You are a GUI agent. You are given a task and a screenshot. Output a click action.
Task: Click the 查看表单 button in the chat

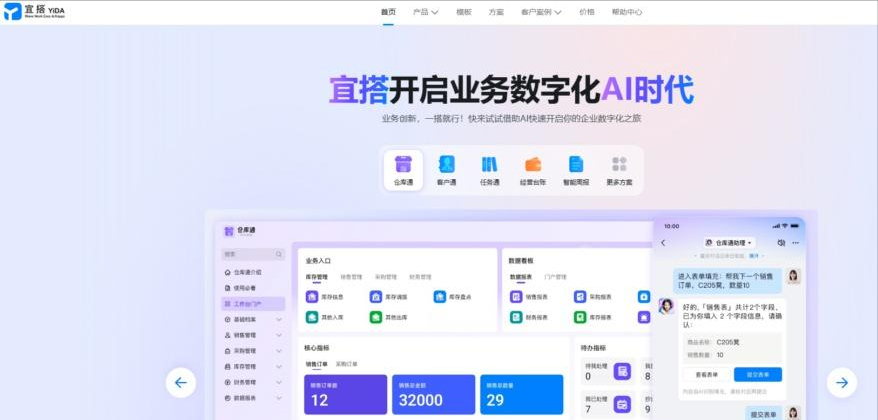pyautogui.click(x=708, y=375)
